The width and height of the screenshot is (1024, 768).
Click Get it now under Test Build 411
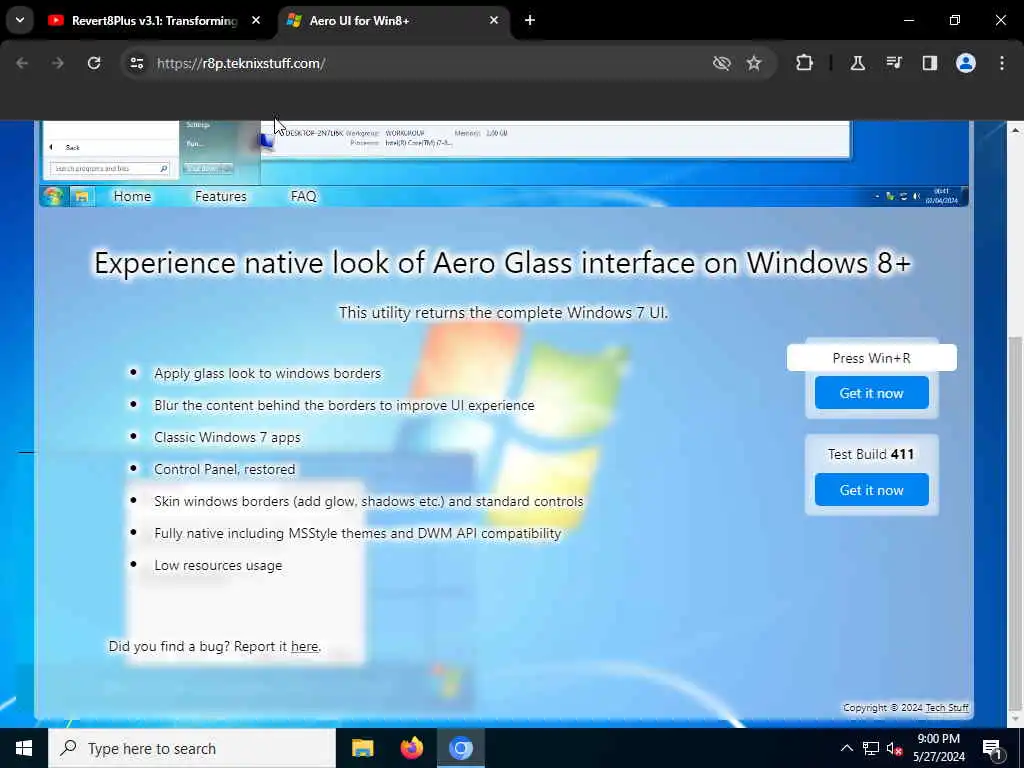point(871,490)
